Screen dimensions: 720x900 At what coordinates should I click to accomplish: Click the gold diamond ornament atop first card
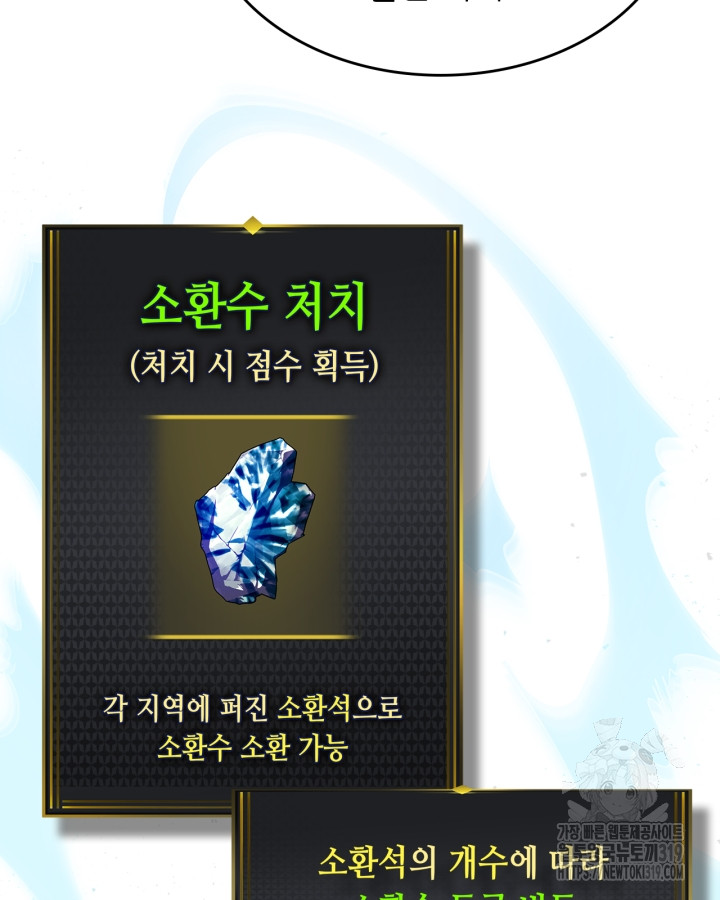[x=252, y=225]
